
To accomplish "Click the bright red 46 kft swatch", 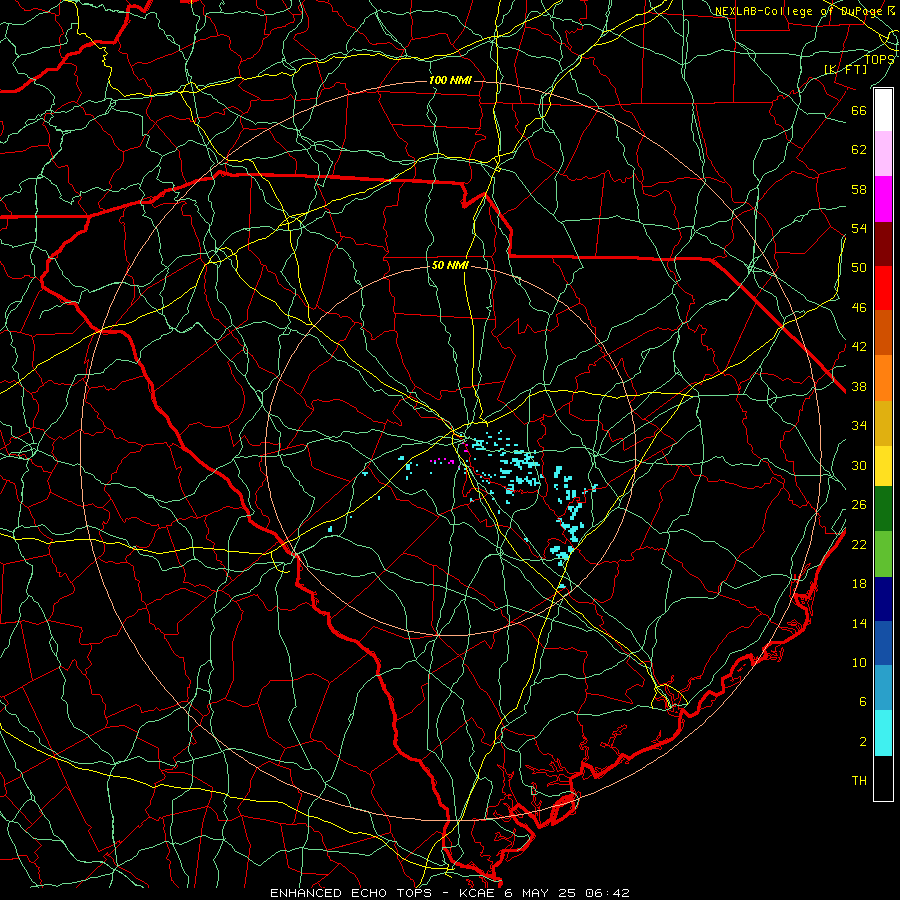I will tap(883, 288).
